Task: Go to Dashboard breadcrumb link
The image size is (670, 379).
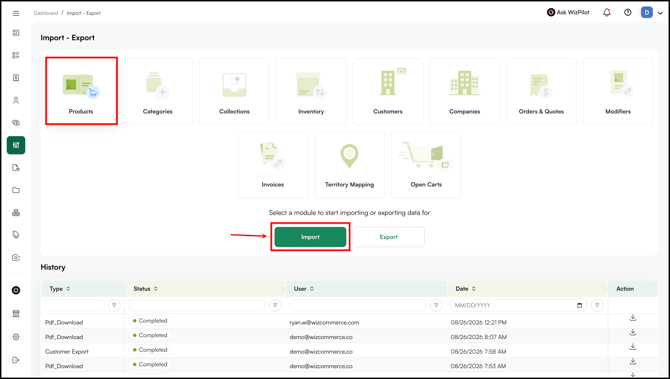Action: pos(46,13)
